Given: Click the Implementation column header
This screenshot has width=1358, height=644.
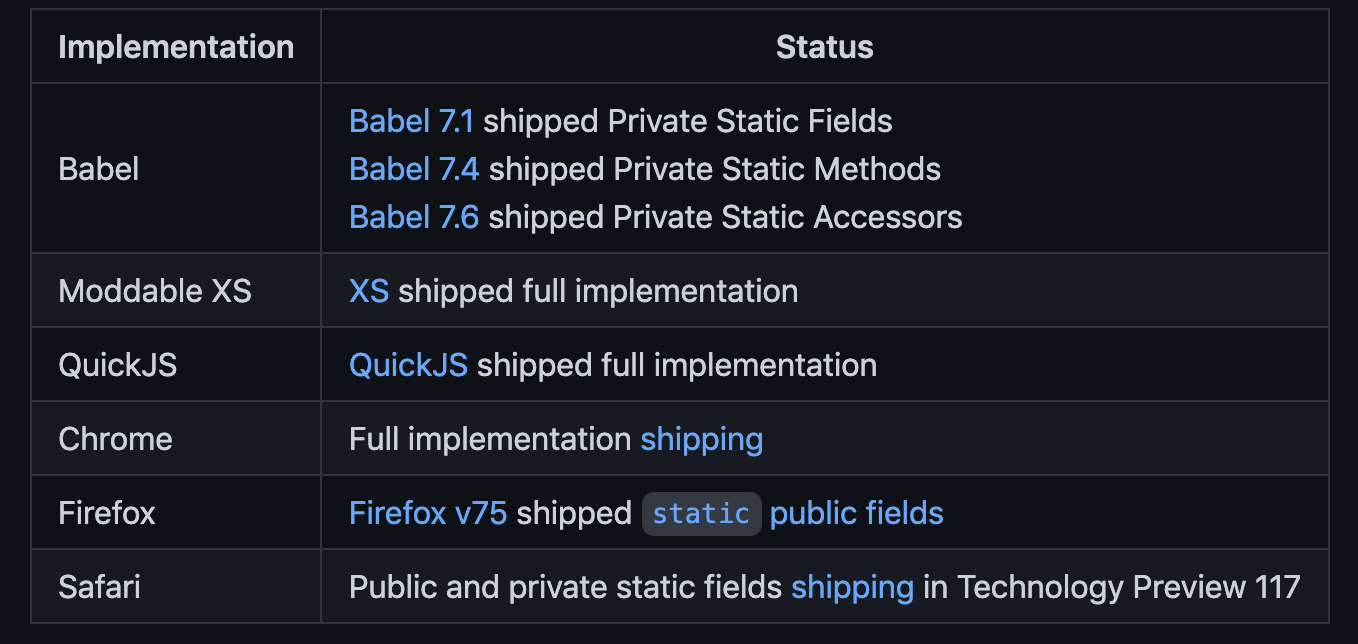Looking at the screenshot, I should [176, 47].
